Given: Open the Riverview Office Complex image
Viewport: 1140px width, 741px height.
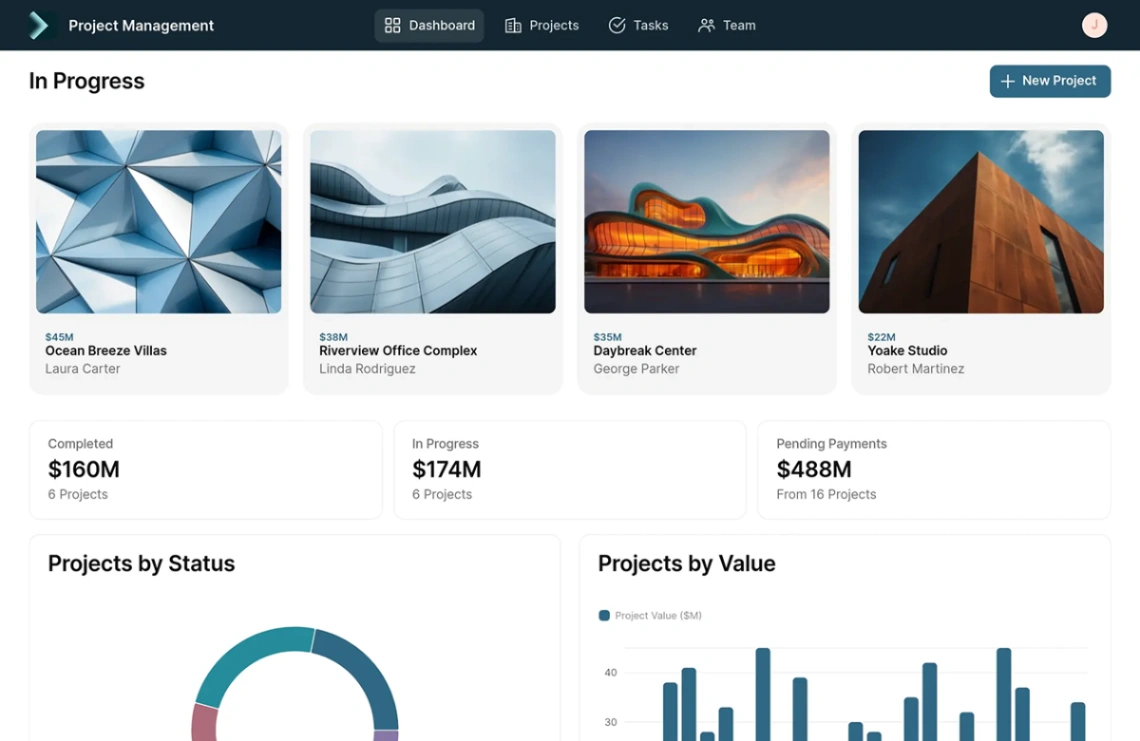Looking at the screenshot, I should click(433, 222).
